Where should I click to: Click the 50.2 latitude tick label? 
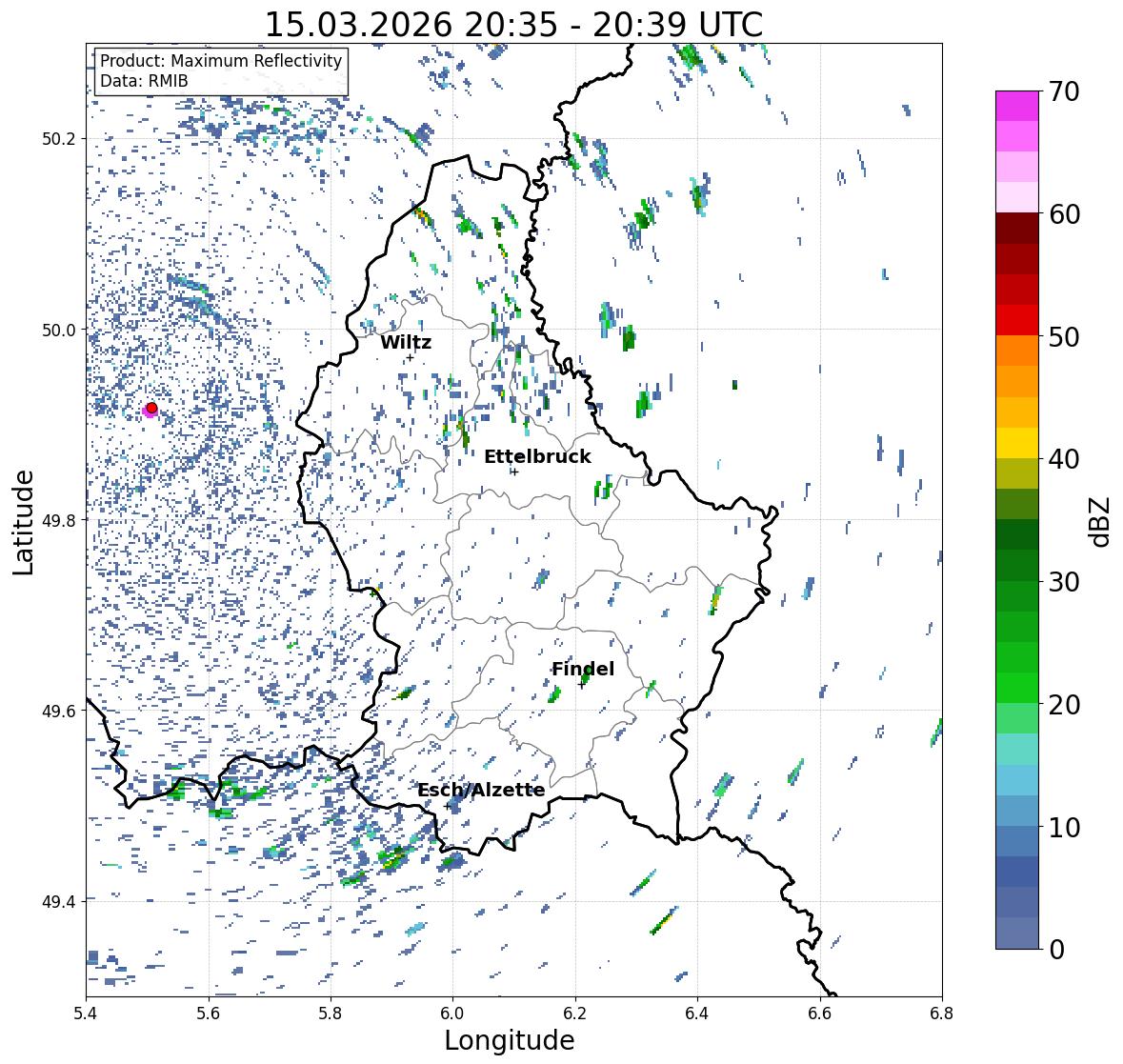point(59,139)
